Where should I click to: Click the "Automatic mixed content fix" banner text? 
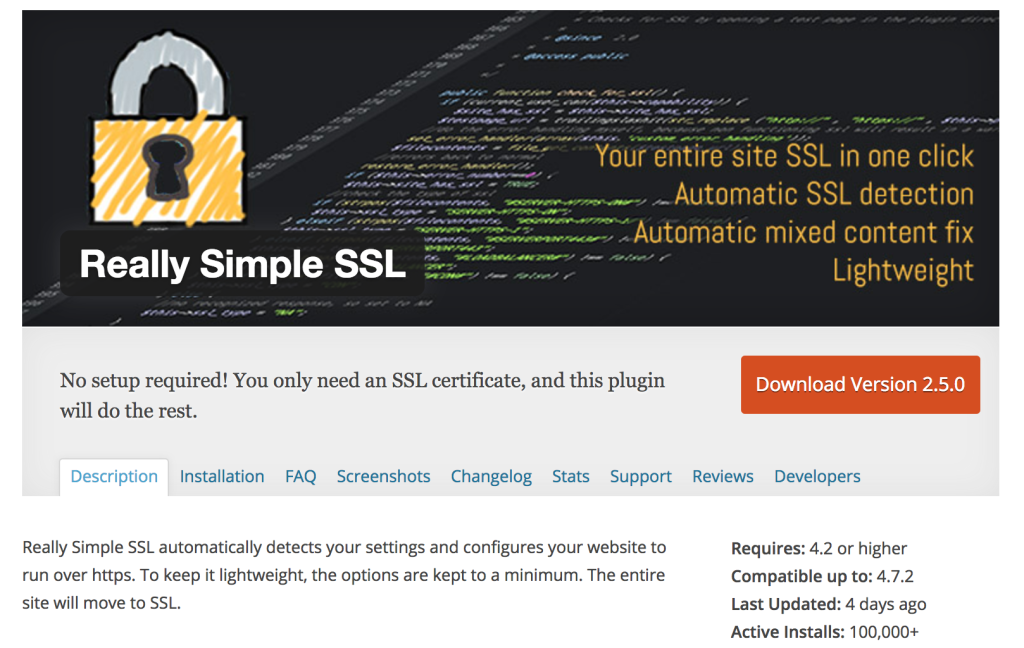click(x=803, y=232)
